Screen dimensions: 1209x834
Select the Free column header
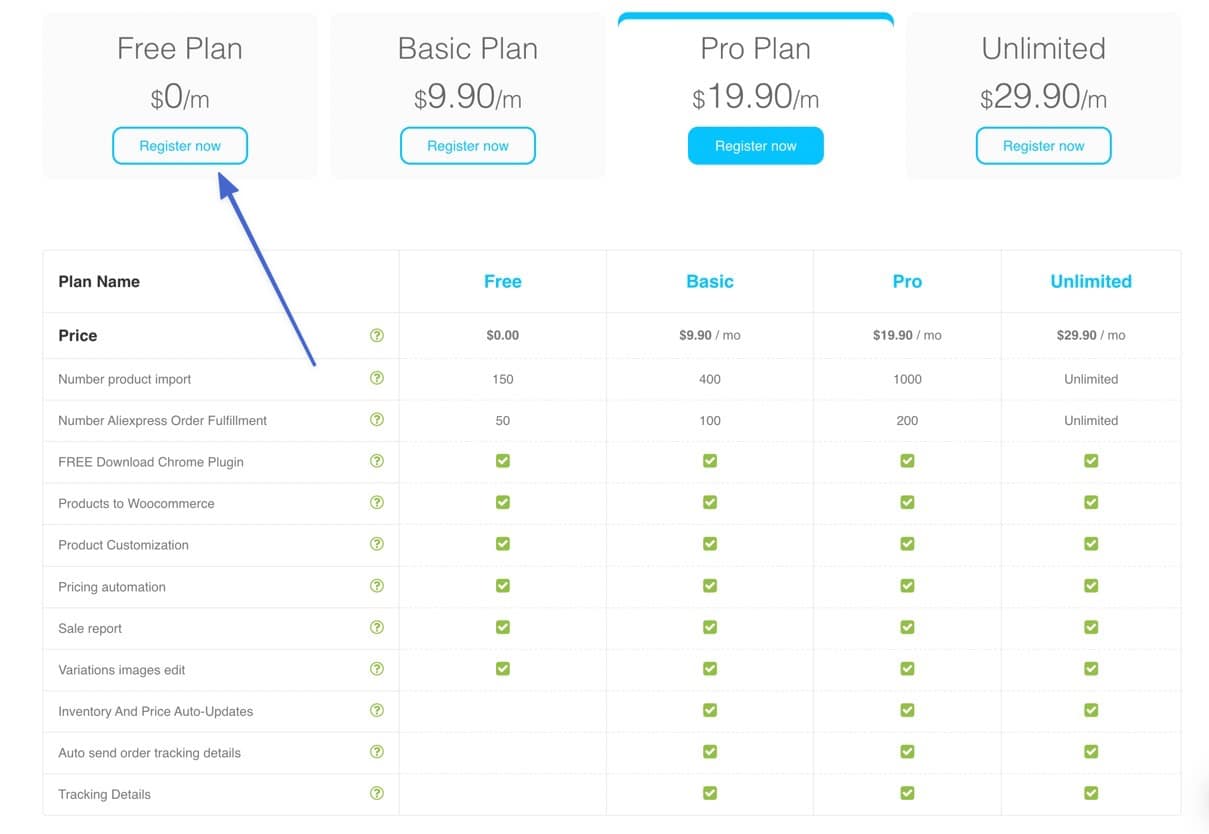pos(503,282)
